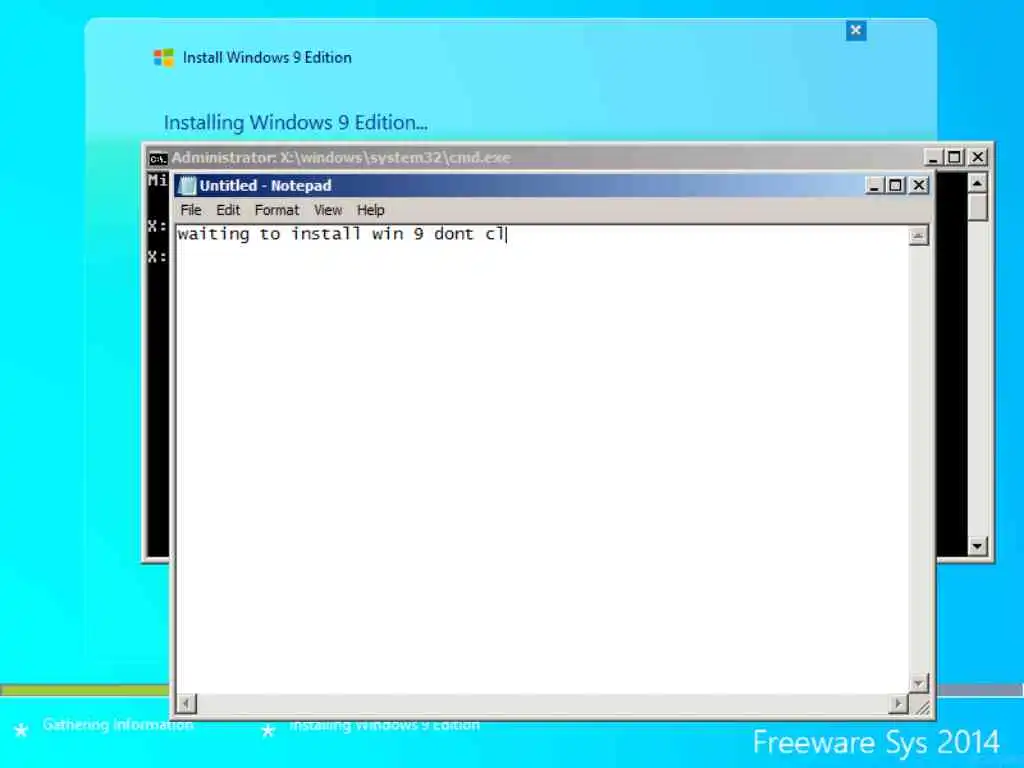Open the Notepad Edit menu

(x=228, y=210)
